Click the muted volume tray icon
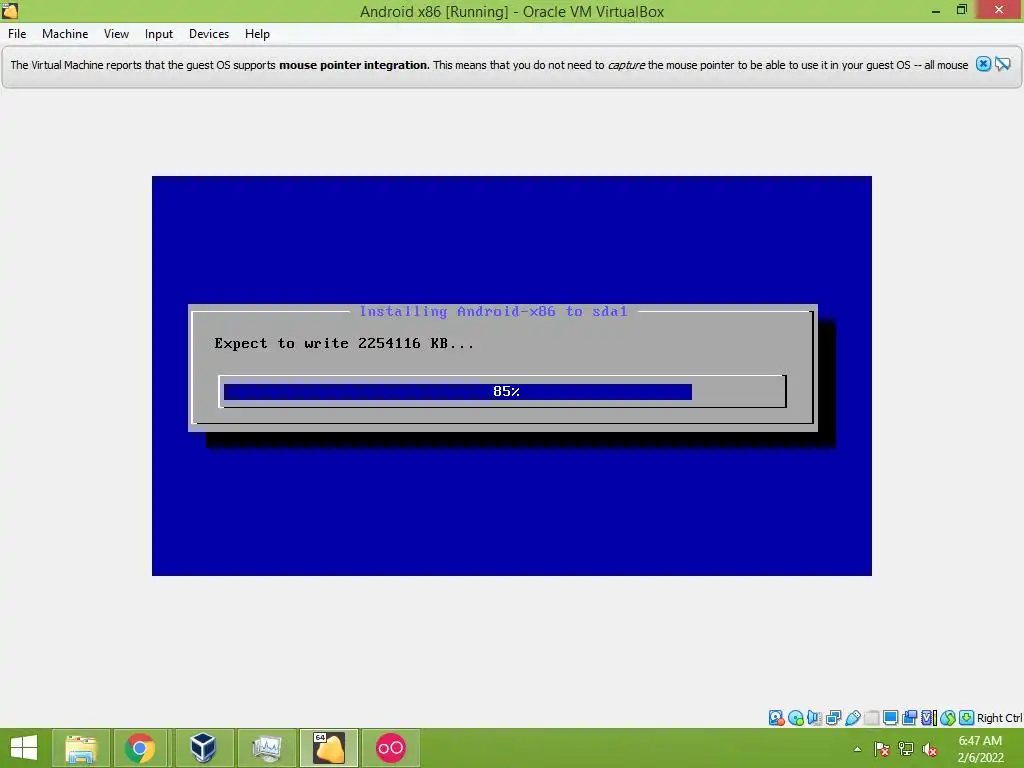 click(x=930, y=749)
